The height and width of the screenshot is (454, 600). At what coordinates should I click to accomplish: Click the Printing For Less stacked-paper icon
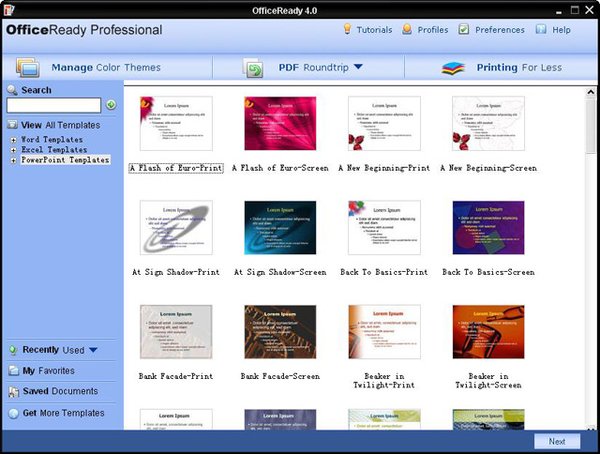tap(453, 68)
